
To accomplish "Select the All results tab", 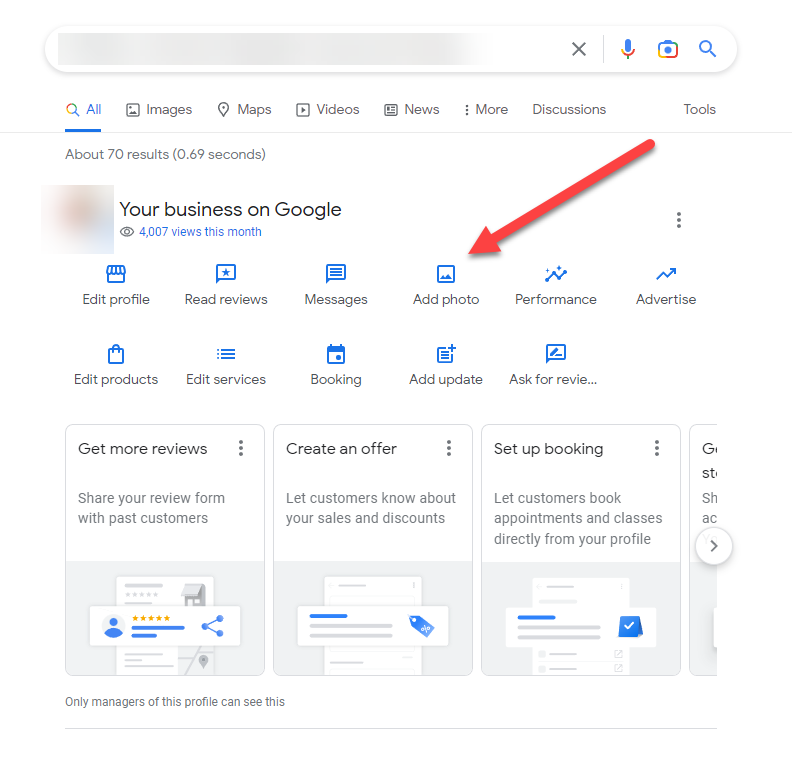I will tap(83, 110).
